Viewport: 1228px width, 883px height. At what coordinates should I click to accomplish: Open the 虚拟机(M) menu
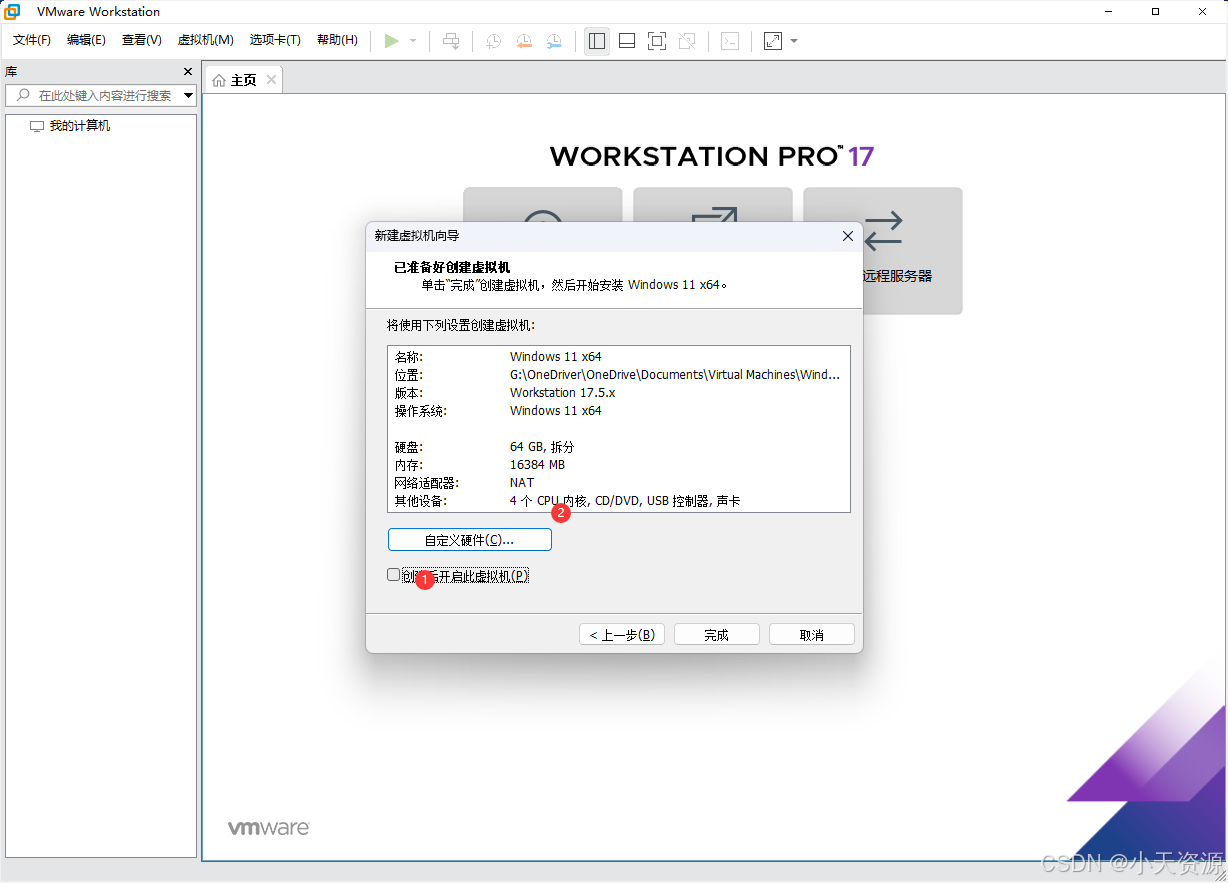[205, 40]
